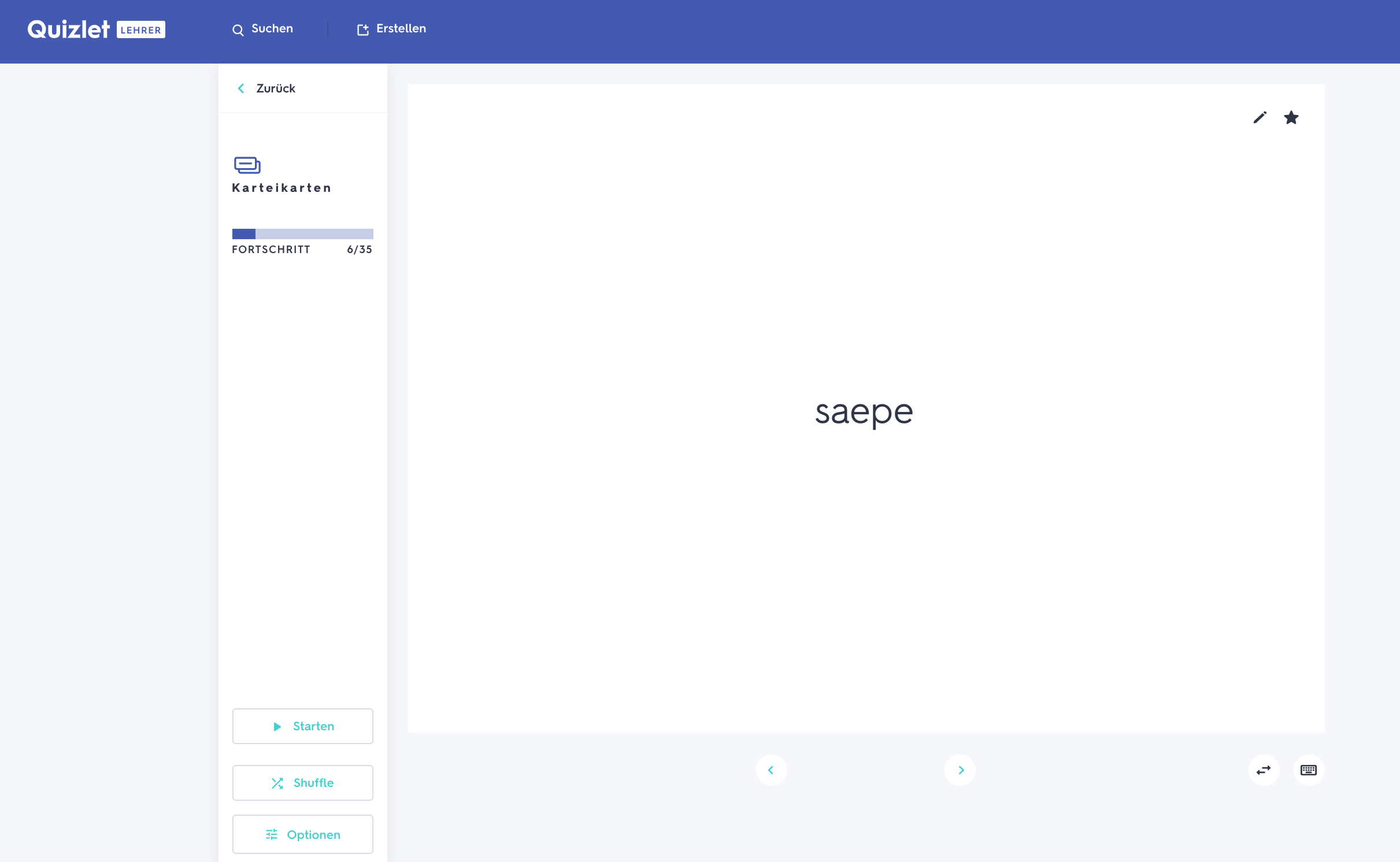Click the swap term and definition icon
This screenshot has width=1400, height=862.
(x=1264, y=770)
